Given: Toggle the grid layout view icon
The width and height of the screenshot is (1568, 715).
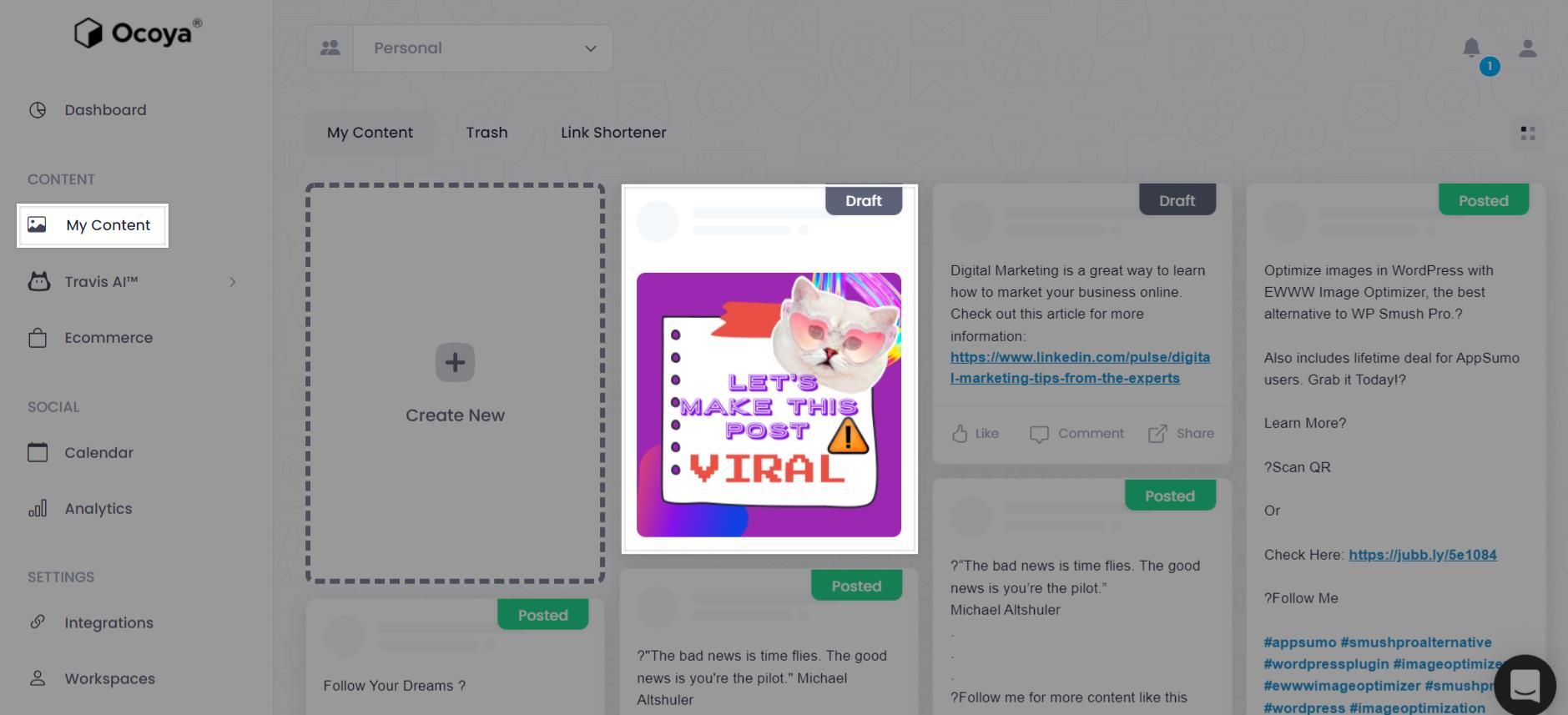Looking at the screenshot, I should click(x=1527, y=133).
